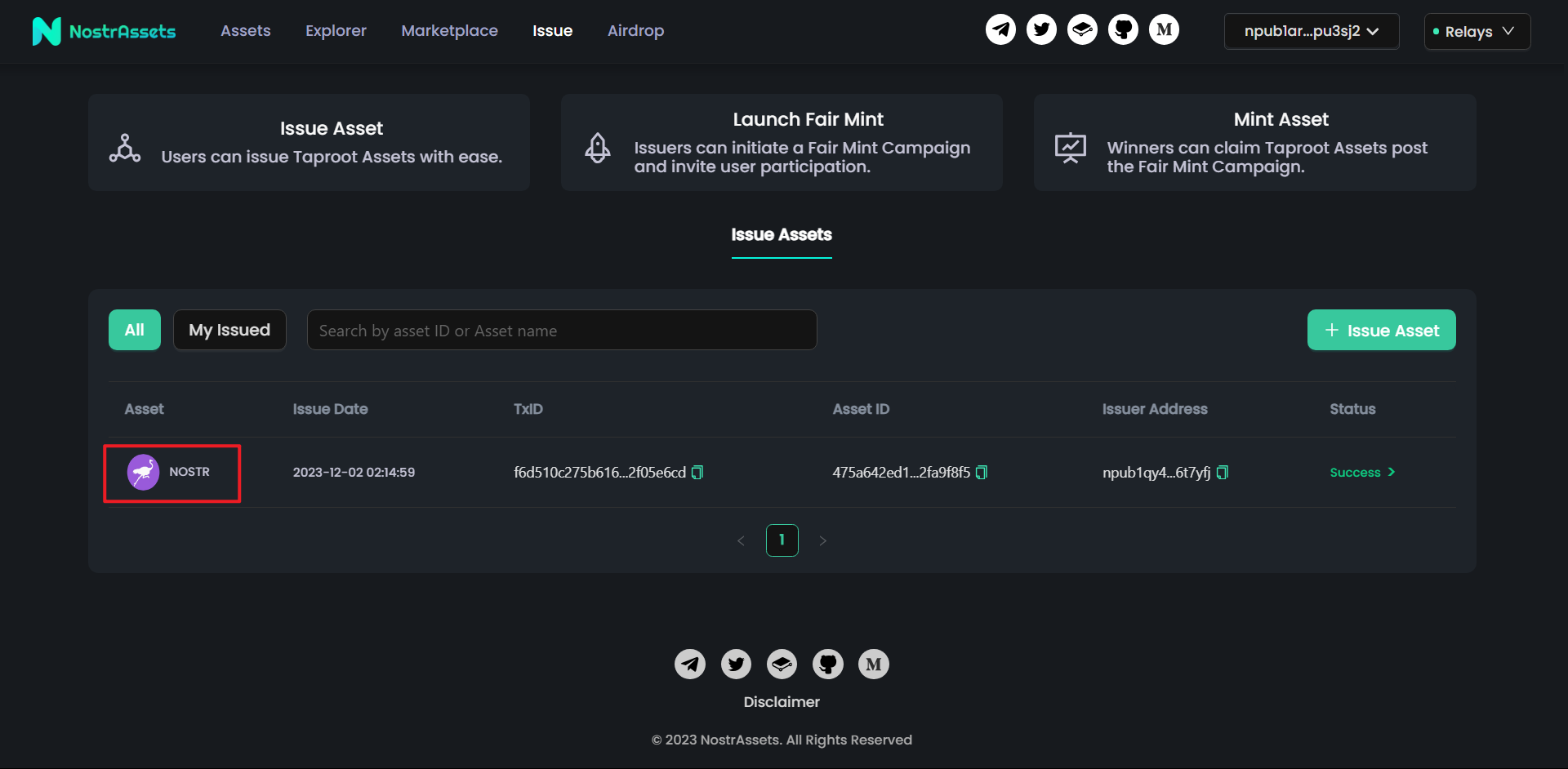Open the Issue Asset card
Viewport: 1568px width, 769px height.
309,142
